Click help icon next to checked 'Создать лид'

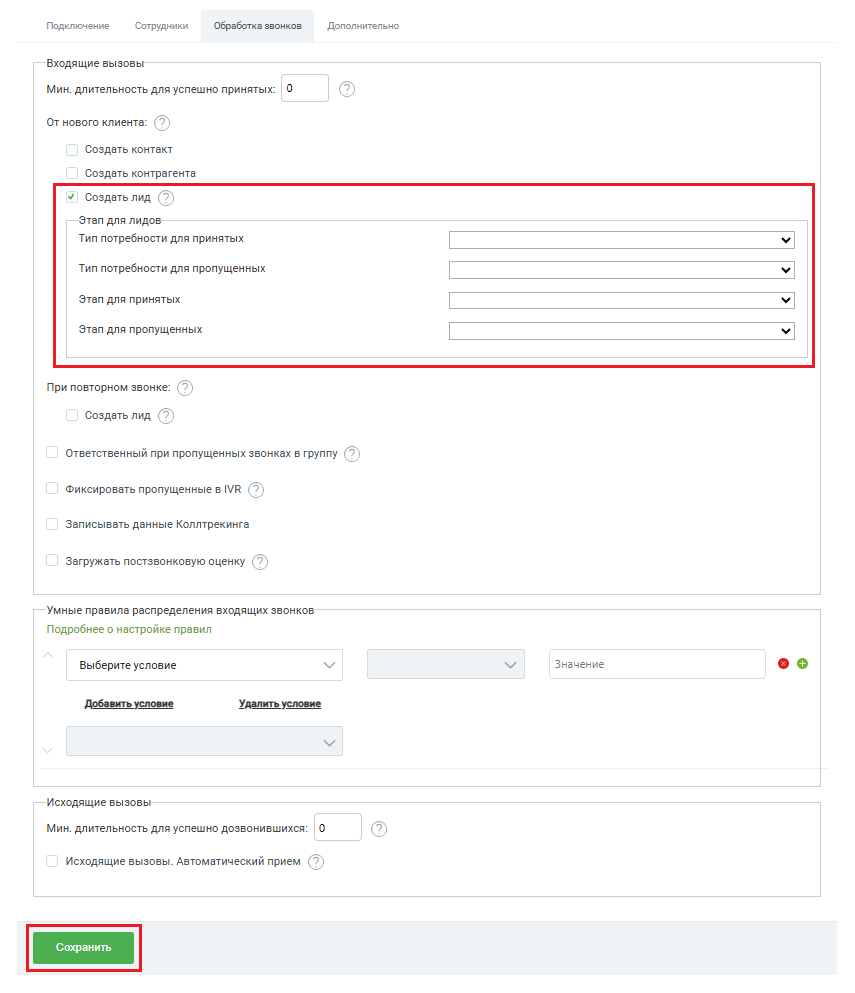pyautogui.click(x=166, y=198)
